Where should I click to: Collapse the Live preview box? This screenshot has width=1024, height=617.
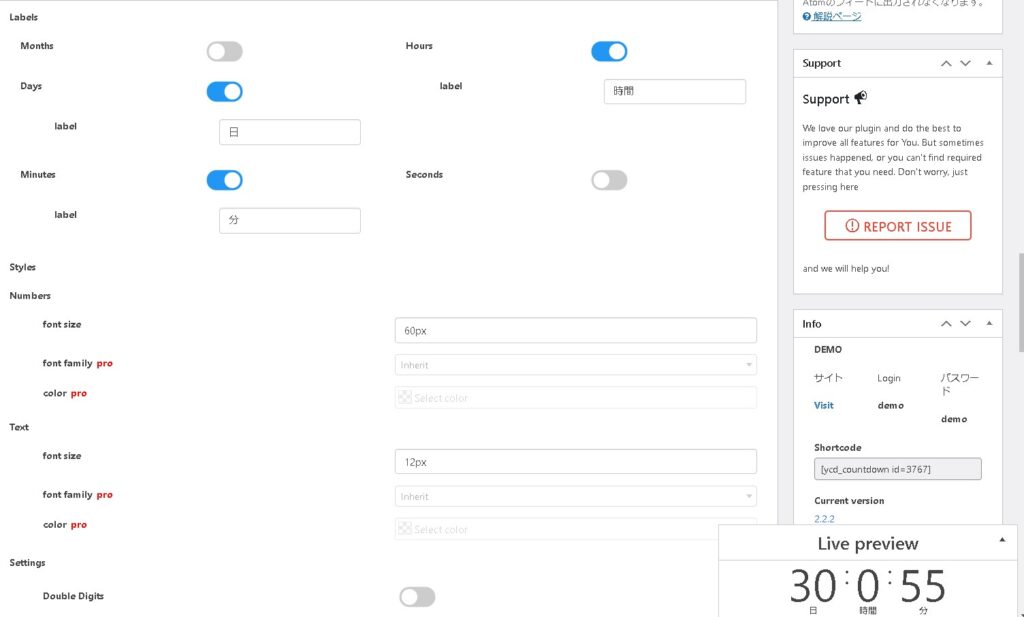1002,540
